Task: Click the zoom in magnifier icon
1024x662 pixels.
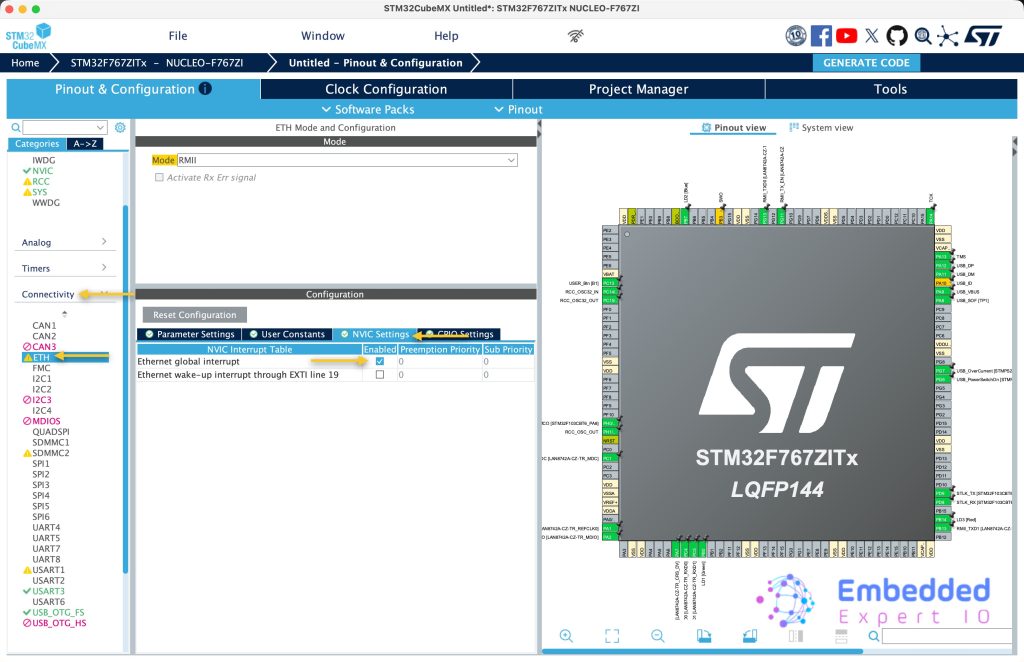Action: [566, 636]
